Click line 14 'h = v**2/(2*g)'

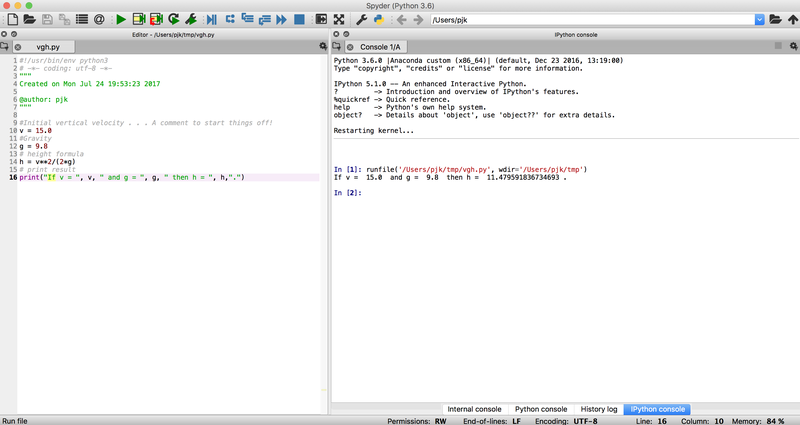click(x=47, y=162)
